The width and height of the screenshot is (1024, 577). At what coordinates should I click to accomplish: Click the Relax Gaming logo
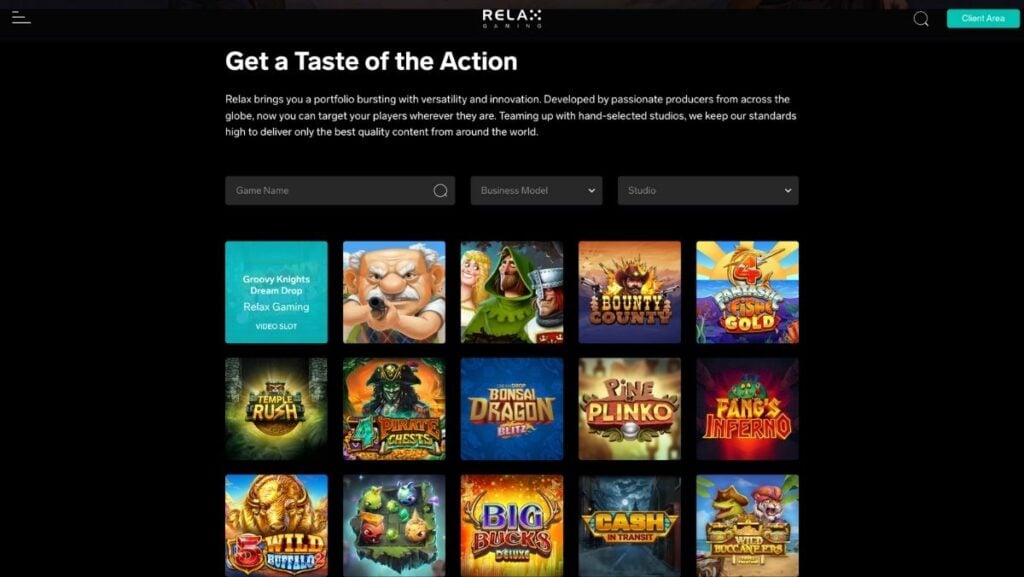[512, 18]
